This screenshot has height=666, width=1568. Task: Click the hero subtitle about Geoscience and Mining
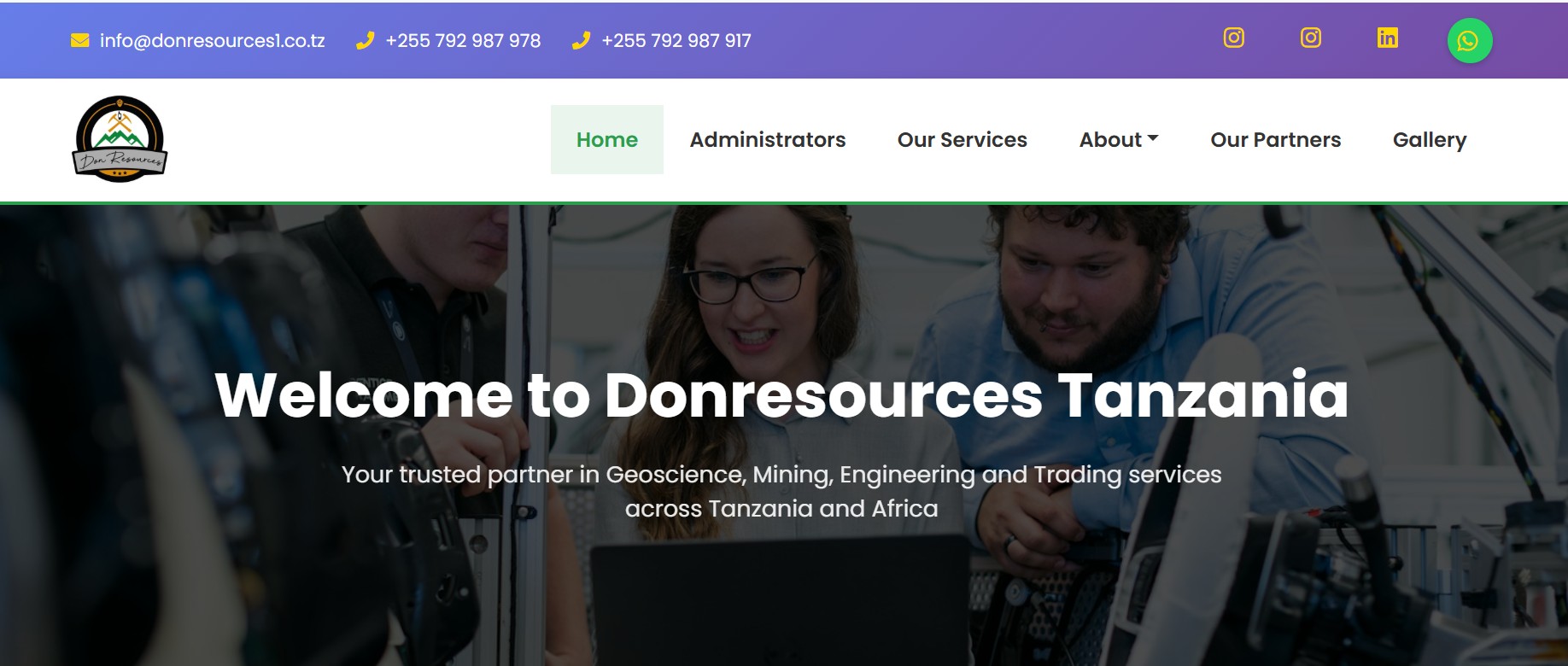coord(781,491)
